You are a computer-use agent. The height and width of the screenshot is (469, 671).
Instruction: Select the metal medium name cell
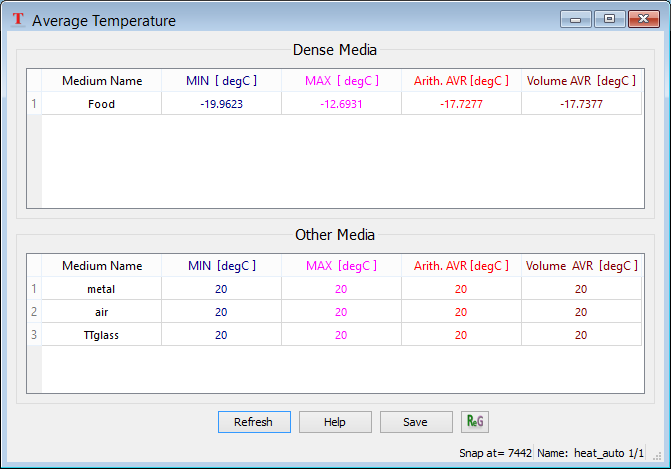click(x=101, y=289)
